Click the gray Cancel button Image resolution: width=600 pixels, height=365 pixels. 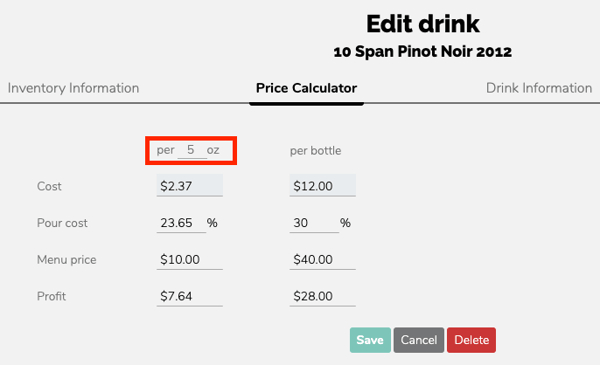[419, 340]
